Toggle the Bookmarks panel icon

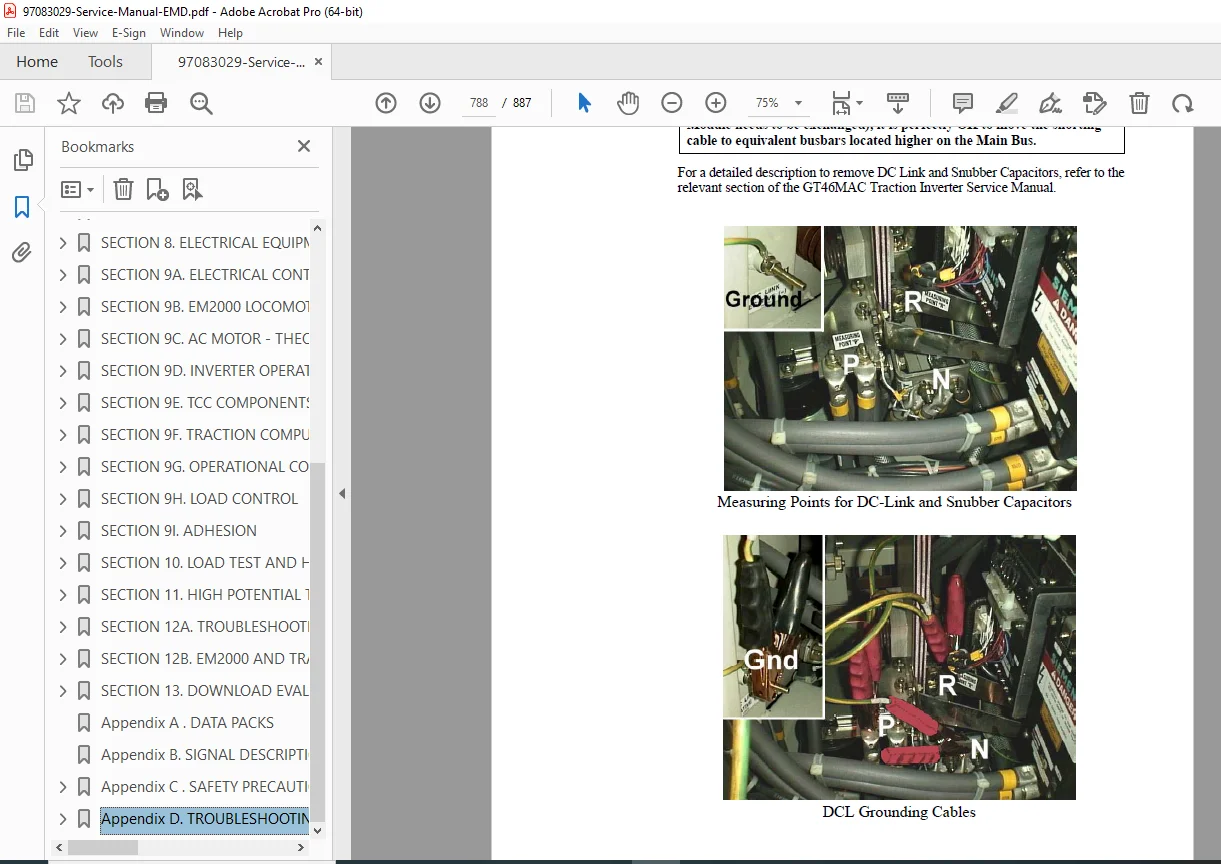click(22, 207)
